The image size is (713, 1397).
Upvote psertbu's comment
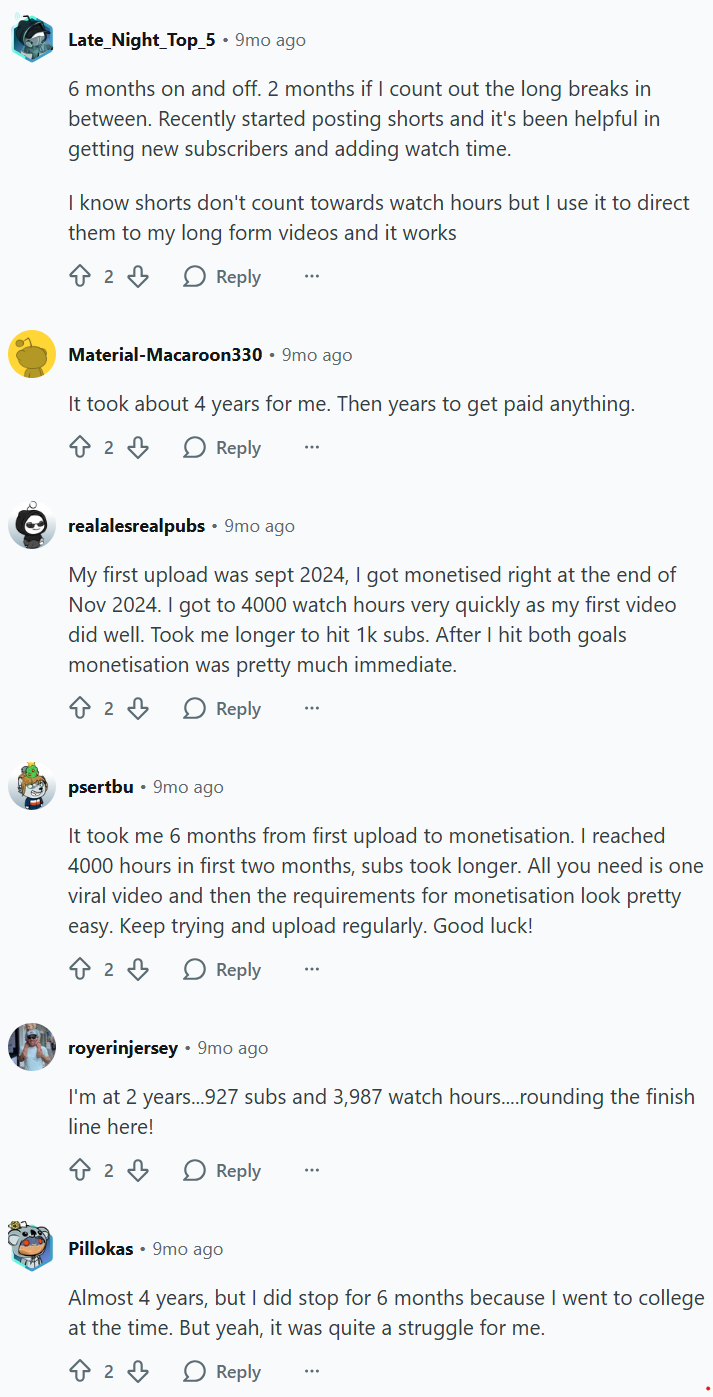coord(80,970)
